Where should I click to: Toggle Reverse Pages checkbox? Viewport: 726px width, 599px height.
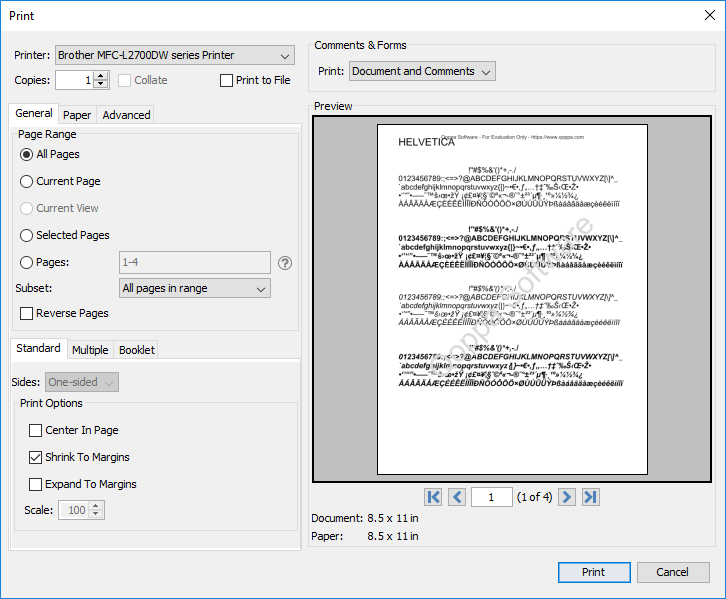pos(27,313)
